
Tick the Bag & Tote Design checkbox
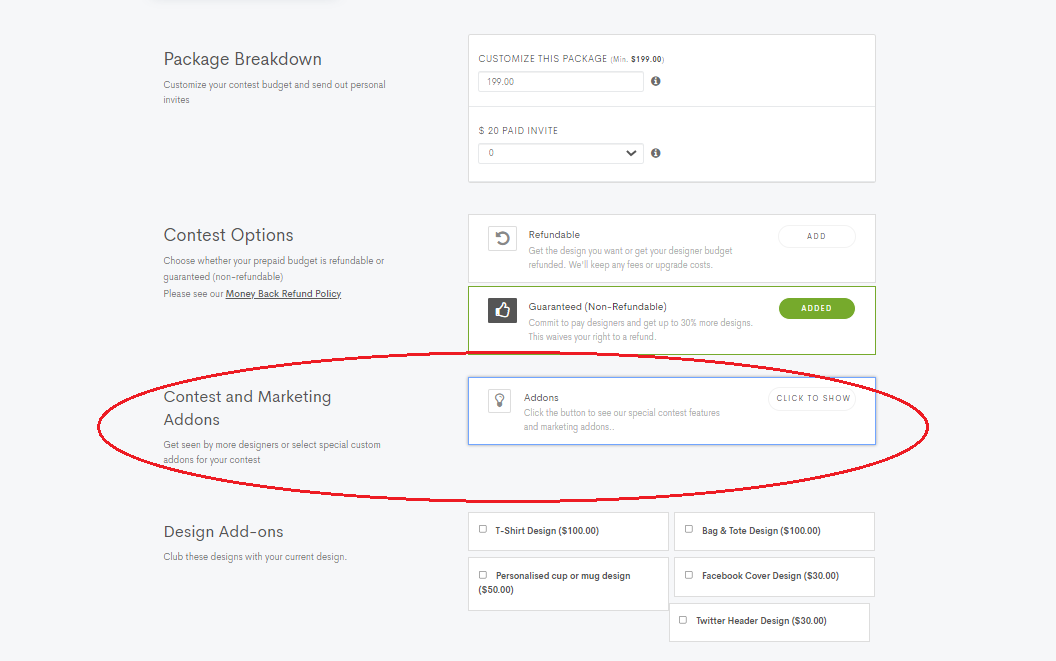[x=689, y=529]
